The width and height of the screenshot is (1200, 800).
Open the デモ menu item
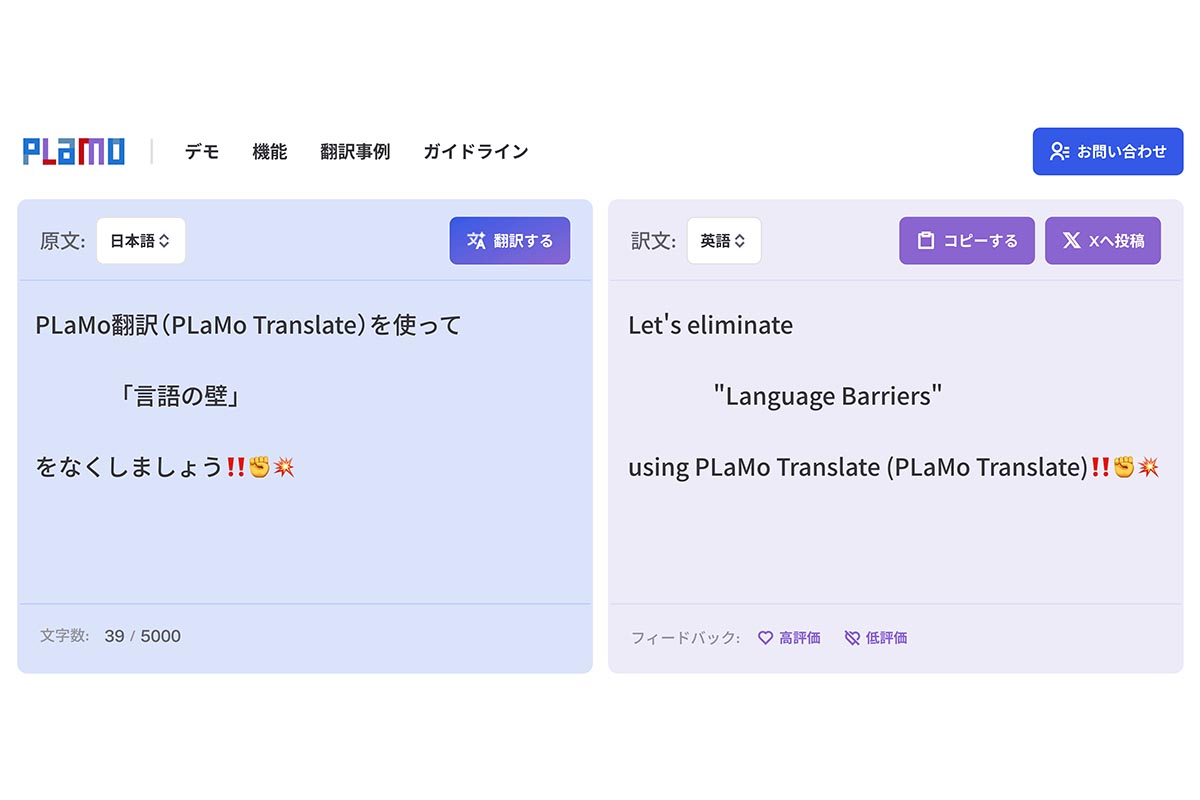[x=202, y=152]
